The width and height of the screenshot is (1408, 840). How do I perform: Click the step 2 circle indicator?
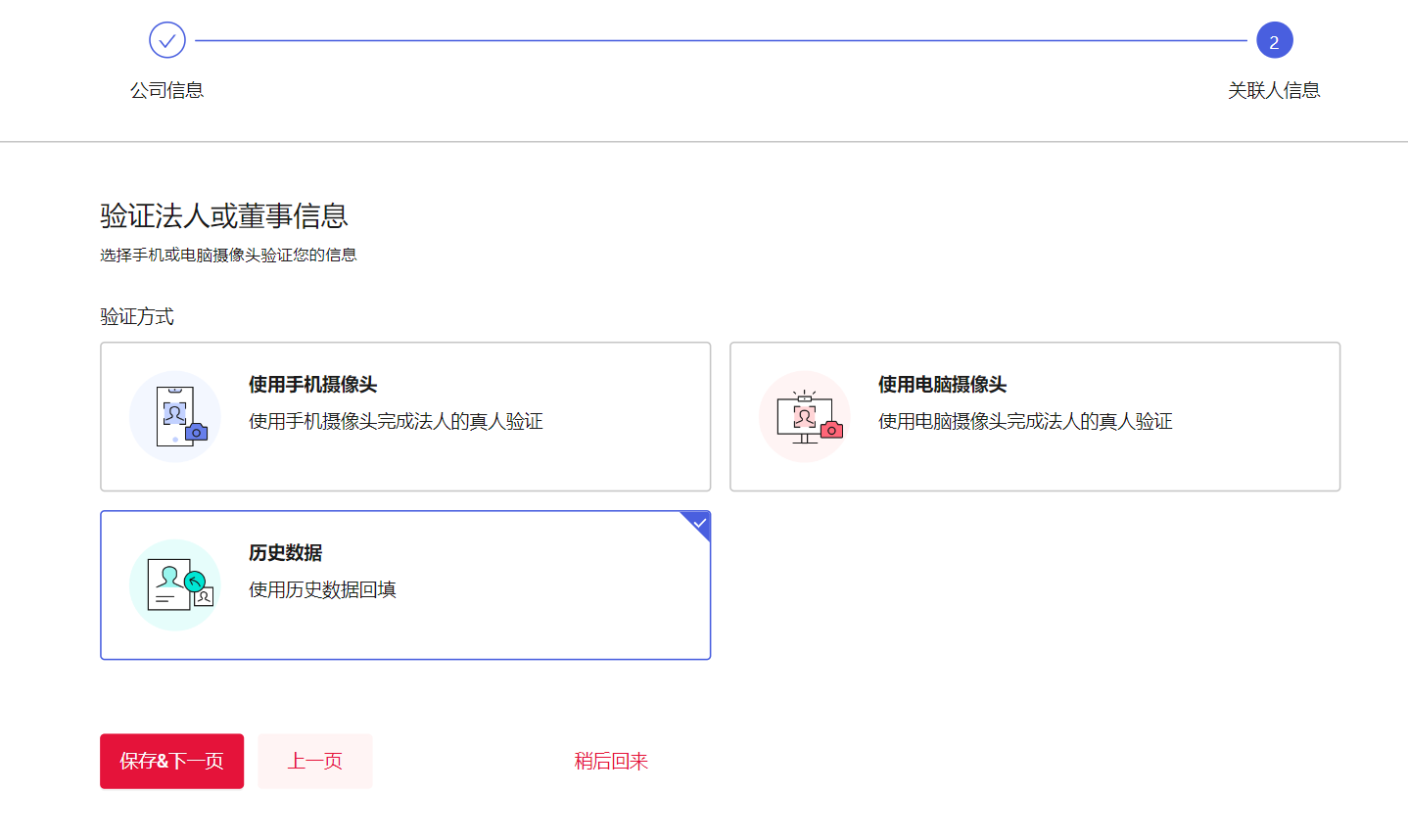pos(1274,41)
